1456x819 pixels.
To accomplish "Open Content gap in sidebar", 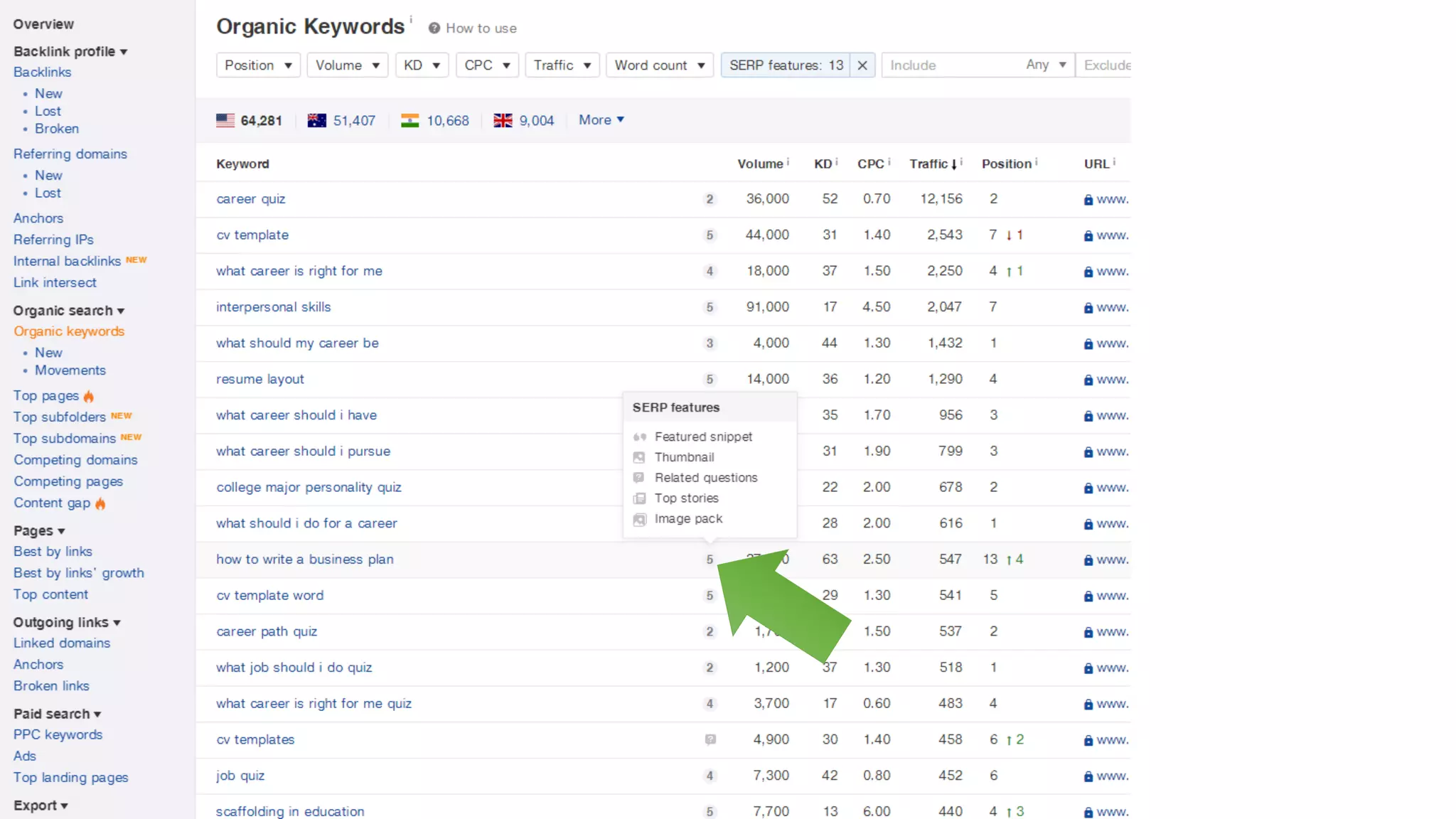I will 52,503.
